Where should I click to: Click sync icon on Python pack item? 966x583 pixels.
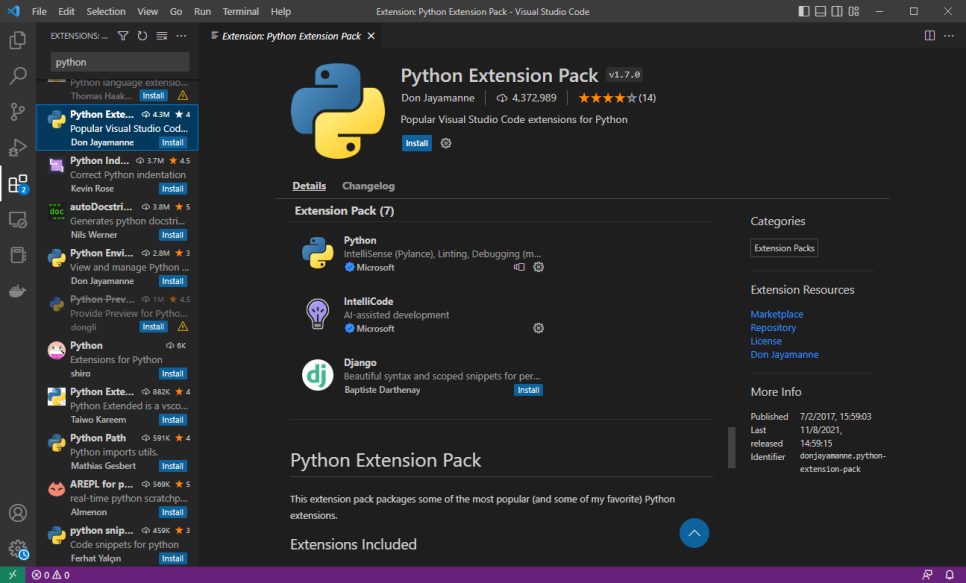(x=519, y=267)
